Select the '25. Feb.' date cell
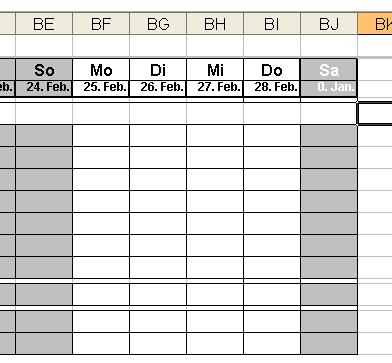Screen dimensions: 392x363 [x=101, y=88]
